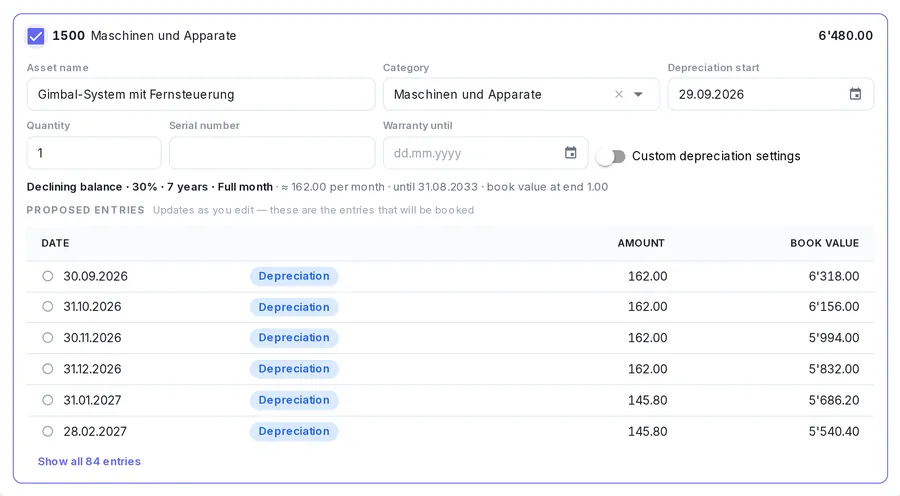Viewport: 900px width, 496px height.
Task: Focus the Serial number field
Action: click(x=272, y=153)
